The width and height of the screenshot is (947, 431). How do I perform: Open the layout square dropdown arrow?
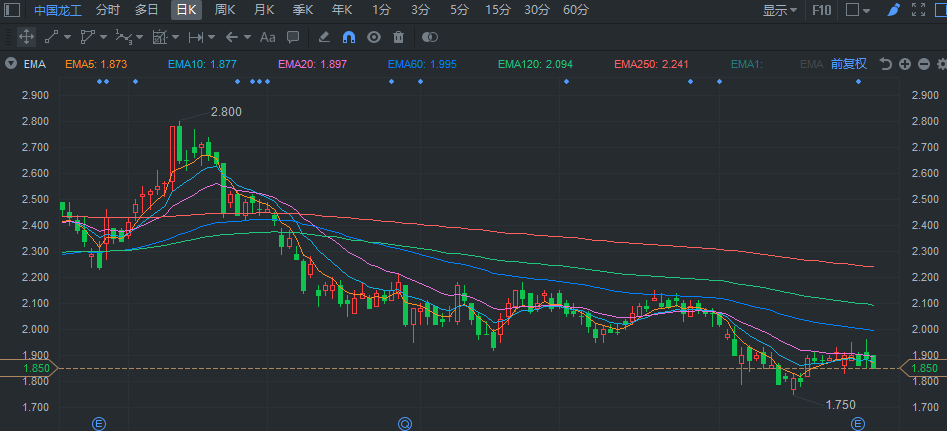(867, 10)
